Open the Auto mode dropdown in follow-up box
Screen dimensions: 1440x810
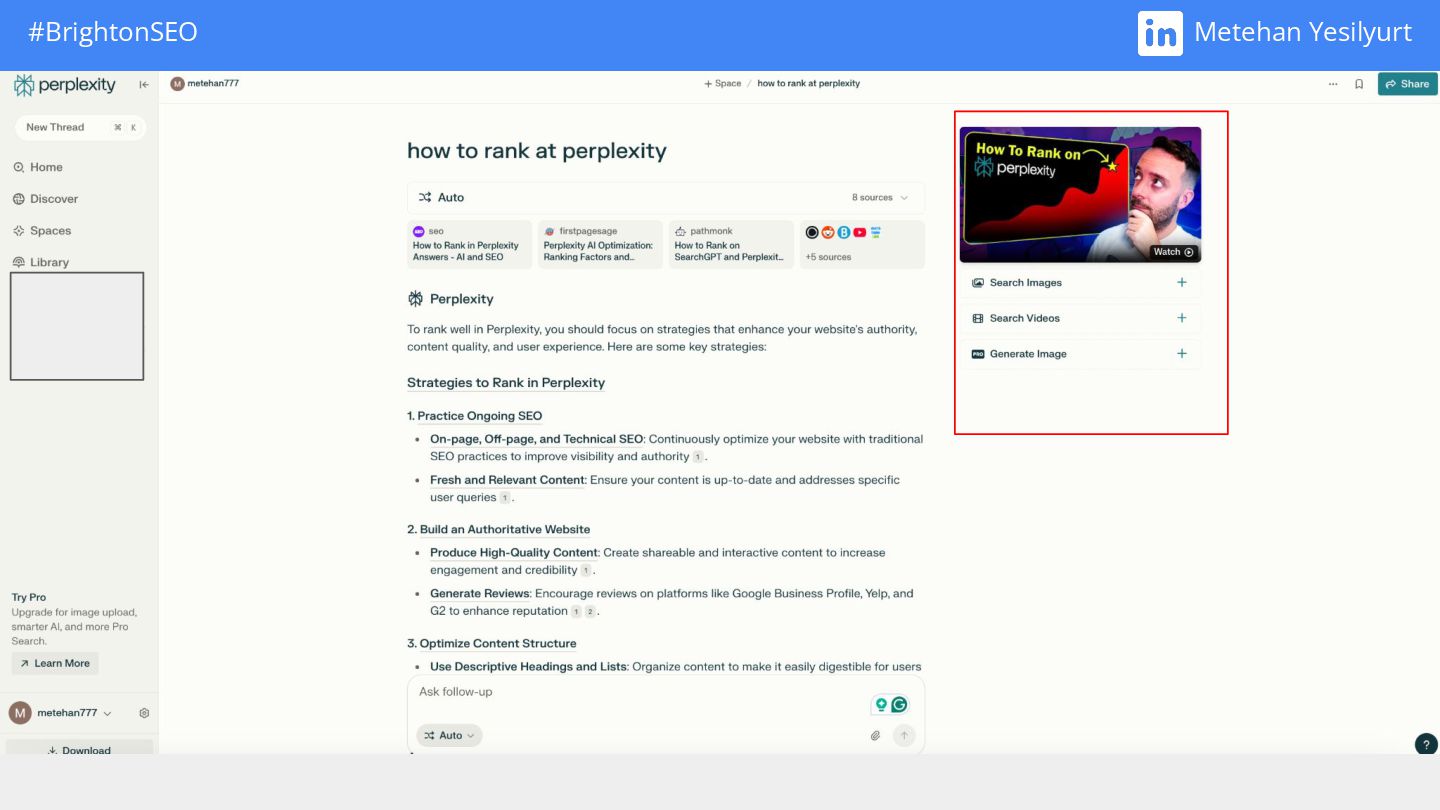pos(449,735)
